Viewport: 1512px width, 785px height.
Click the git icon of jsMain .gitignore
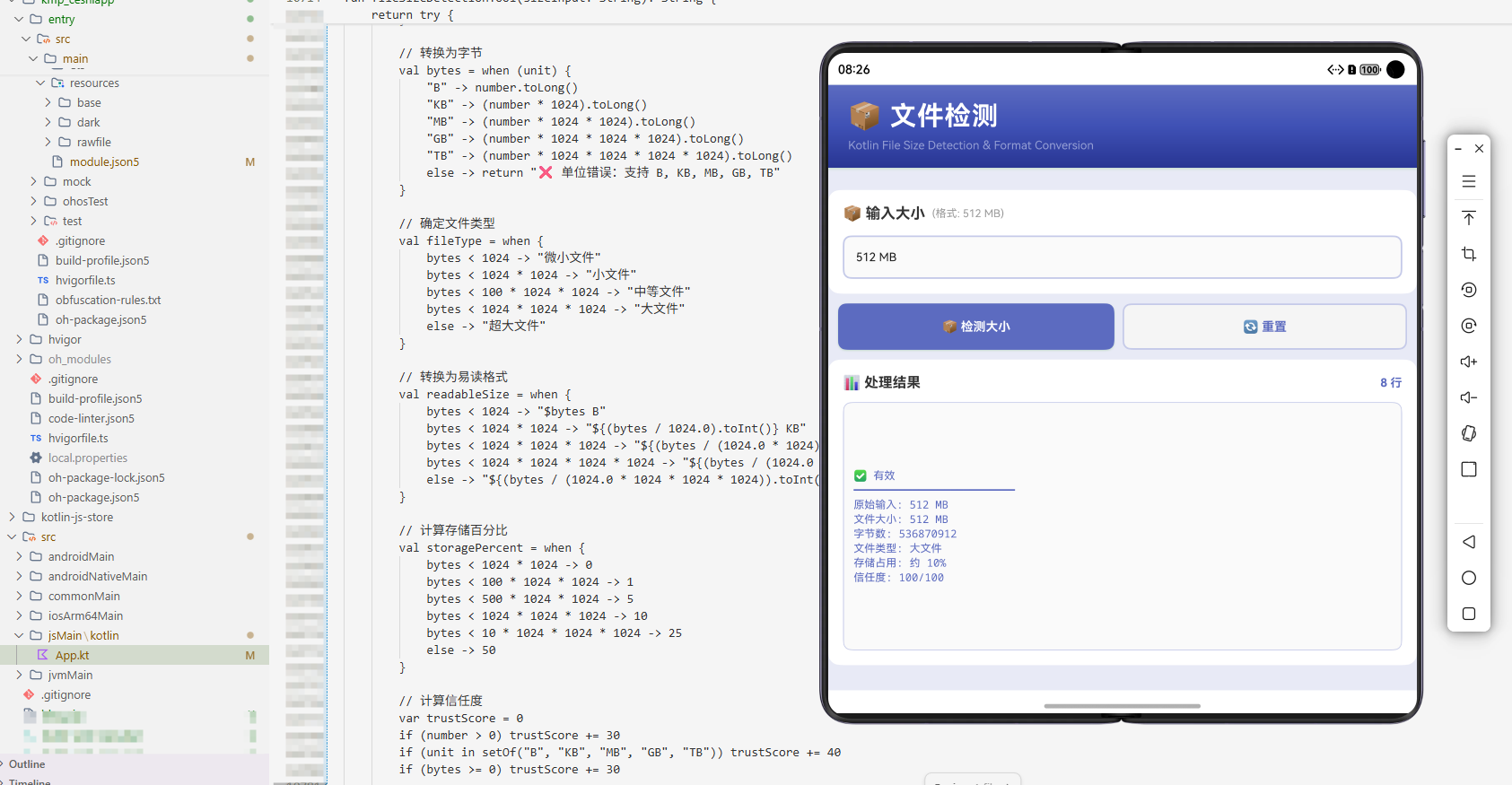pos(29,694)
